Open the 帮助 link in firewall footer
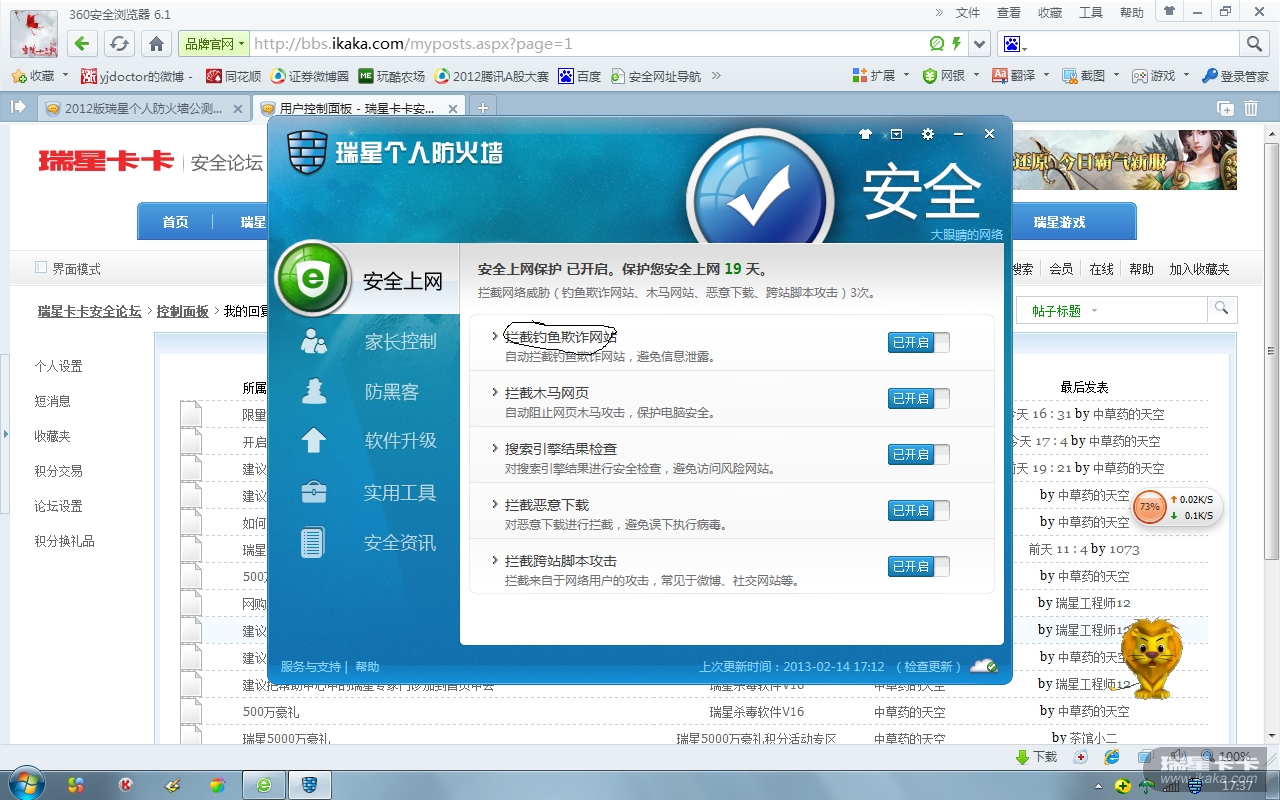This screenshot has height=800, width=1280. [x=367, y=667]
